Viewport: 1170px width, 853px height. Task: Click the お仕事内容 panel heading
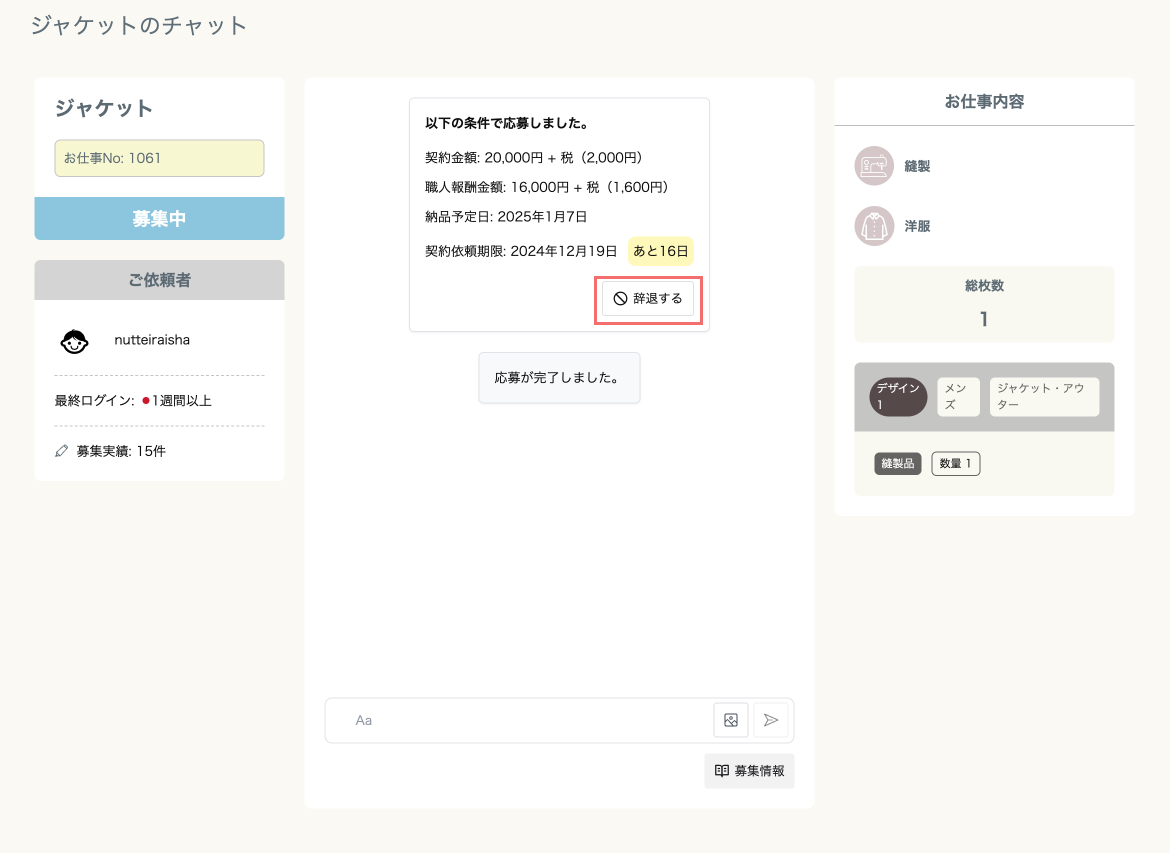click(984, 101)
